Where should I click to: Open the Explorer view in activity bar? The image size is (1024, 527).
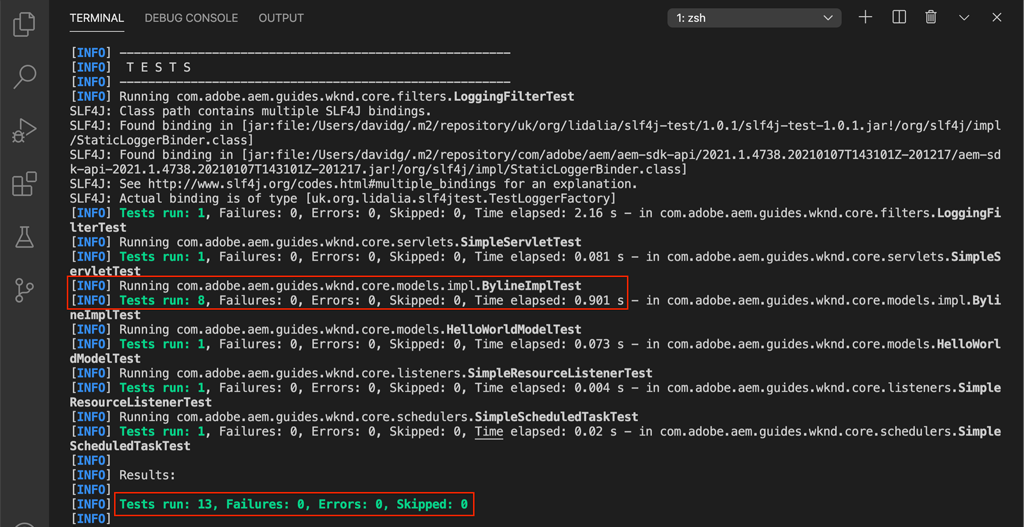[x=24, y=24]
